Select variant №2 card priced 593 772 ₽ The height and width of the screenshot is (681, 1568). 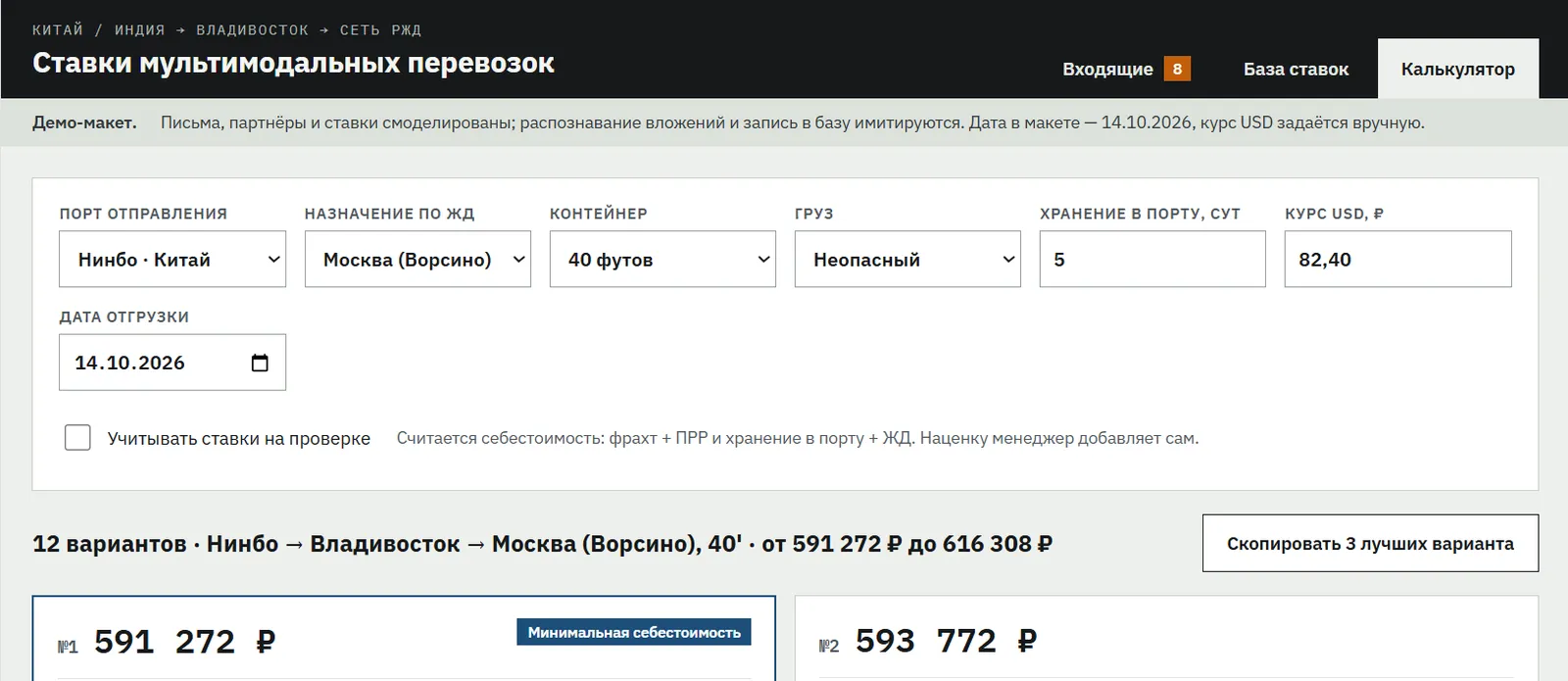(x=1166, y=639)
